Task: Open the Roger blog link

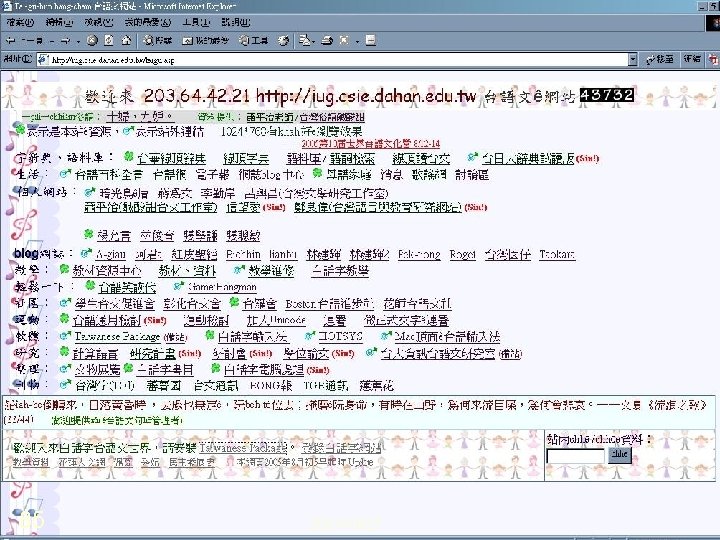Action: [x=462, y=254]
